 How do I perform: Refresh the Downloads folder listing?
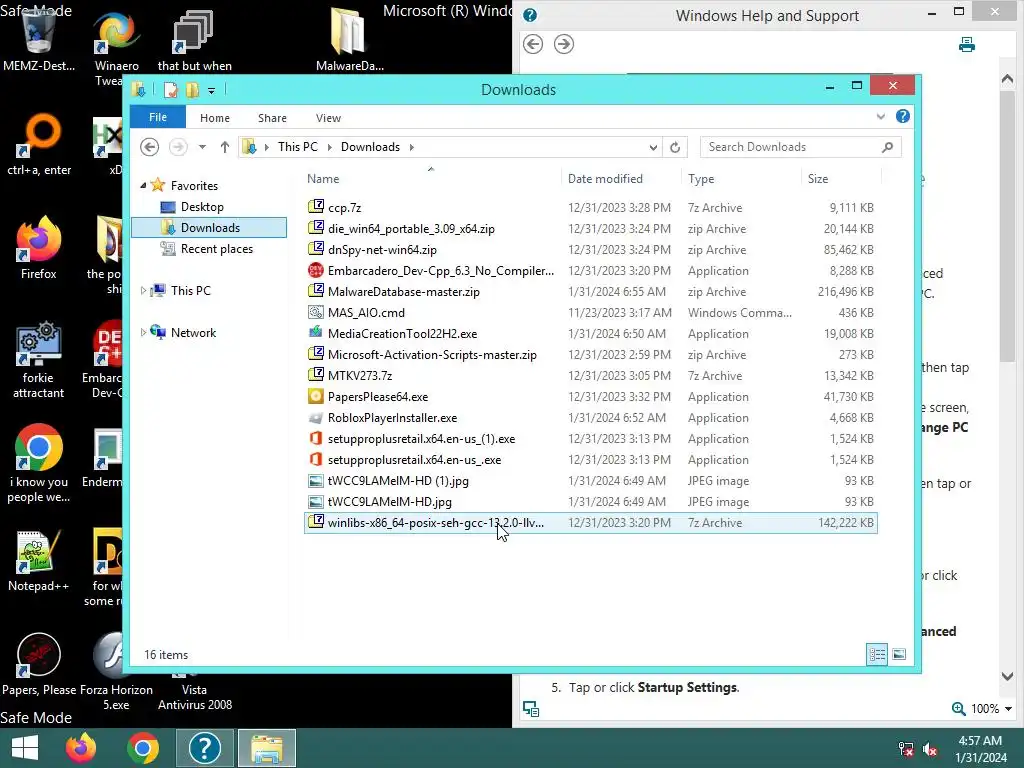(x=675, y=147)
